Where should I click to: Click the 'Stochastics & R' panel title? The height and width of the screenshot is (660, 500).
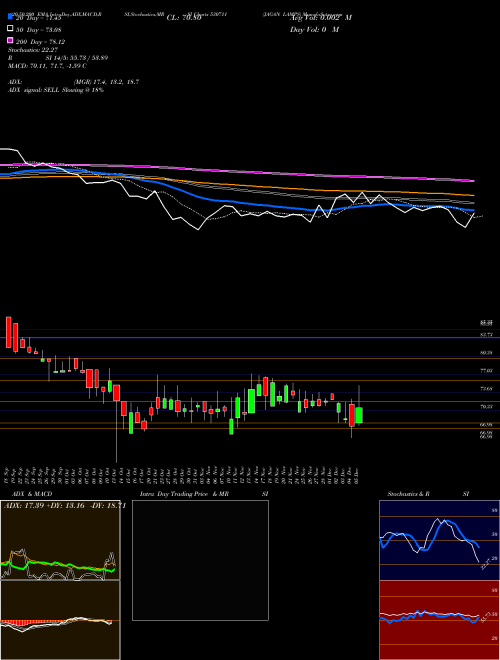click(409, 494)
